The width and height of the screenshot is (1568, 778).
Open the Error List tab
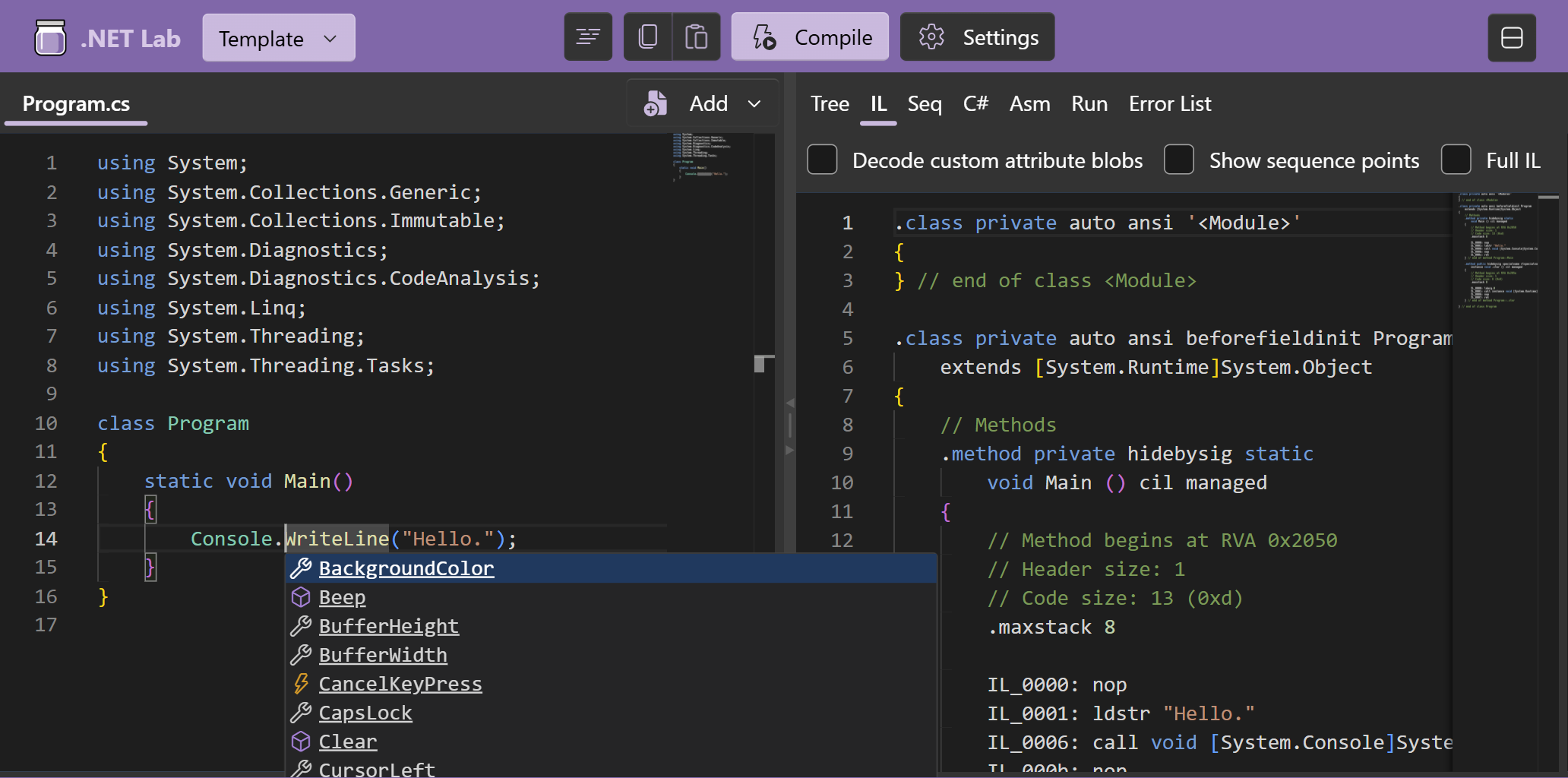(1170, 104)
